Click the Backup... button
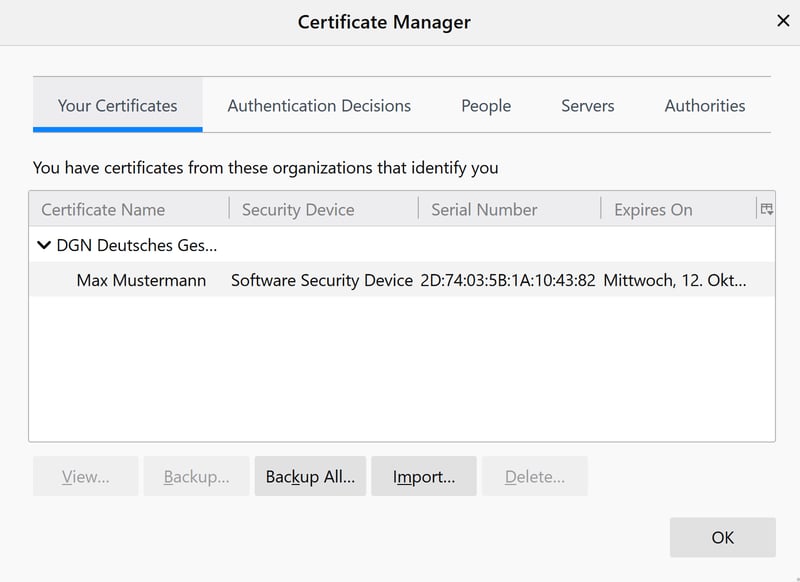This screenshot has height=582, width=800. 196,477
